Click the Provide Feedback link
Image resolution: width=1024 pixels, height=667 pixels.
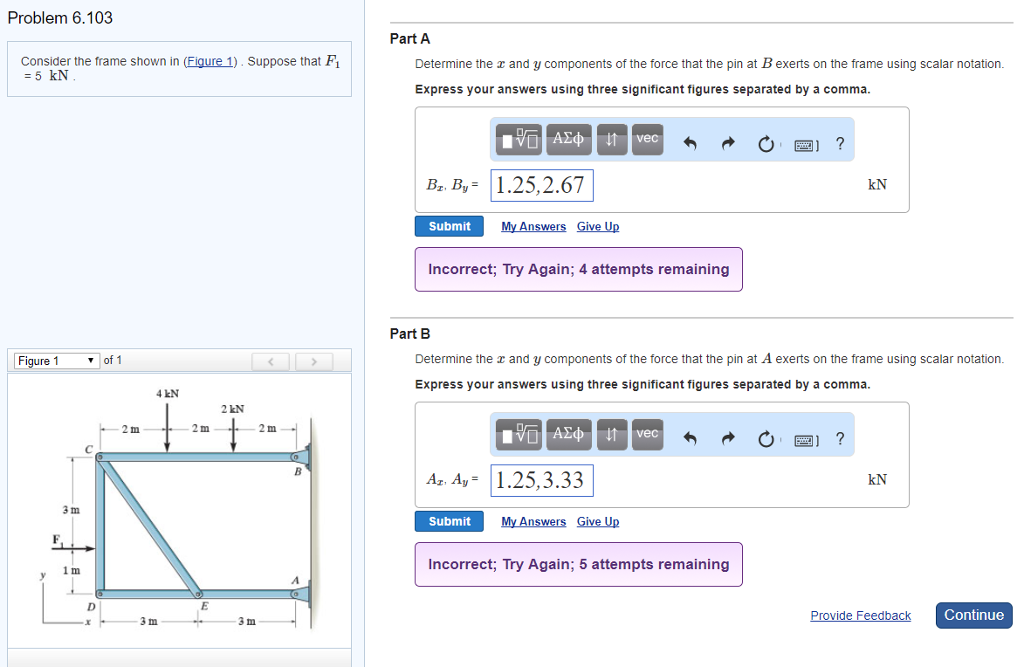[860, 615]
